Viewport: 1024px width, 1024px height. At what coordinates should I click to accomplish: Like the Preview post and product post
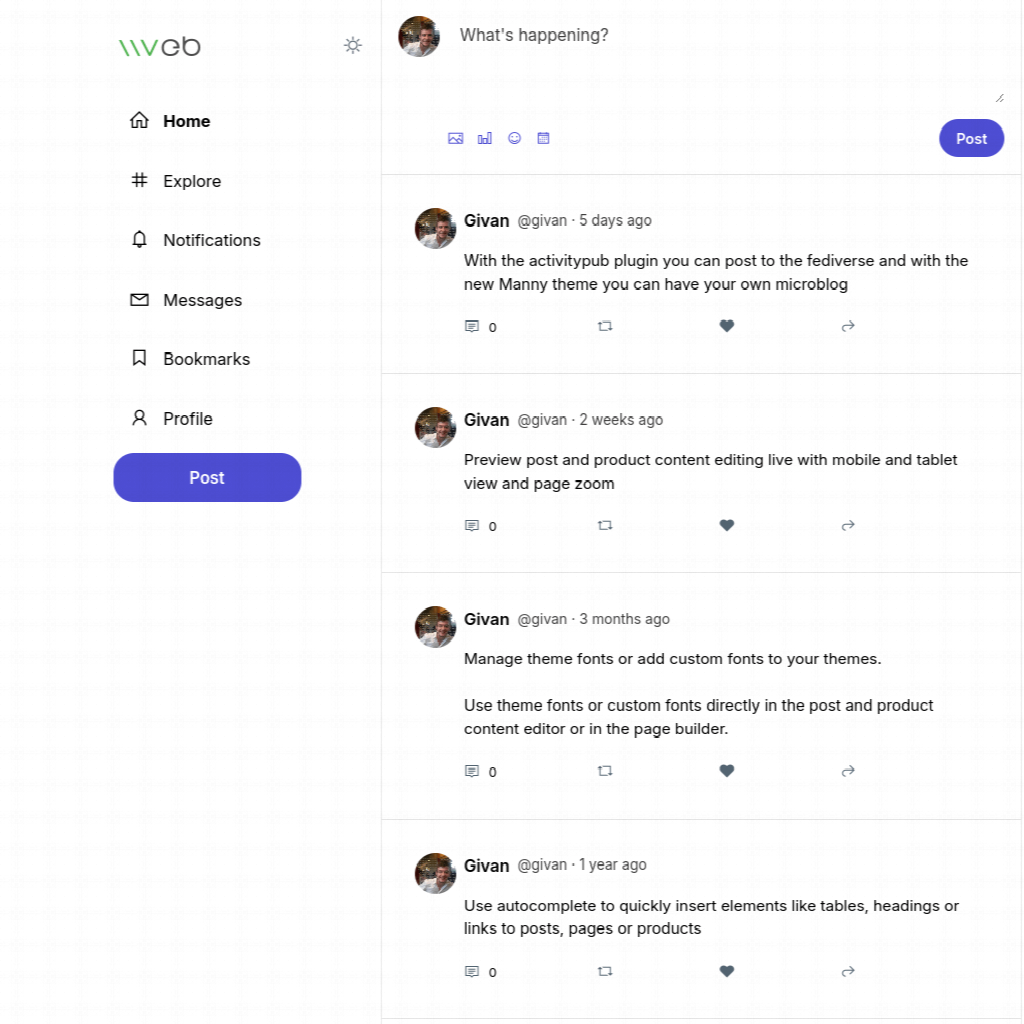pos(727,525)
